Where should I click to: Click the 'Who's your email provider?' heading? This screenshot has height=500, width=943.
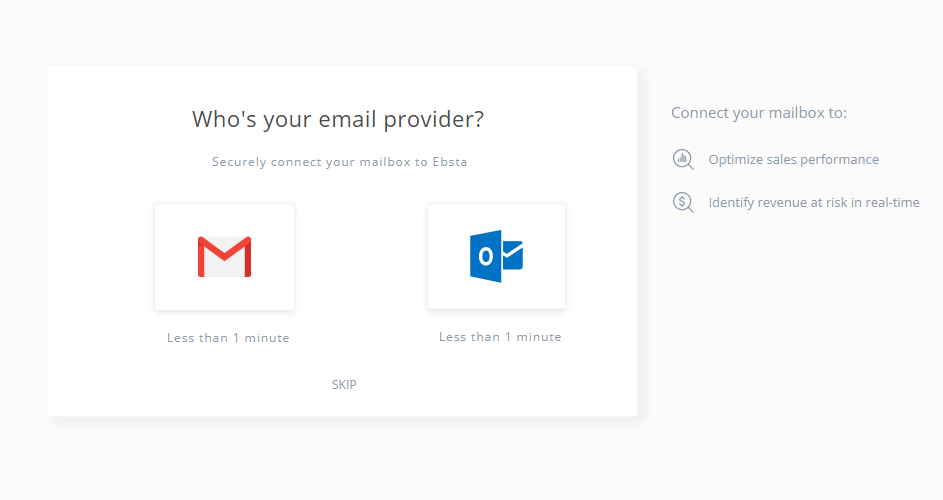click(338, 119)
